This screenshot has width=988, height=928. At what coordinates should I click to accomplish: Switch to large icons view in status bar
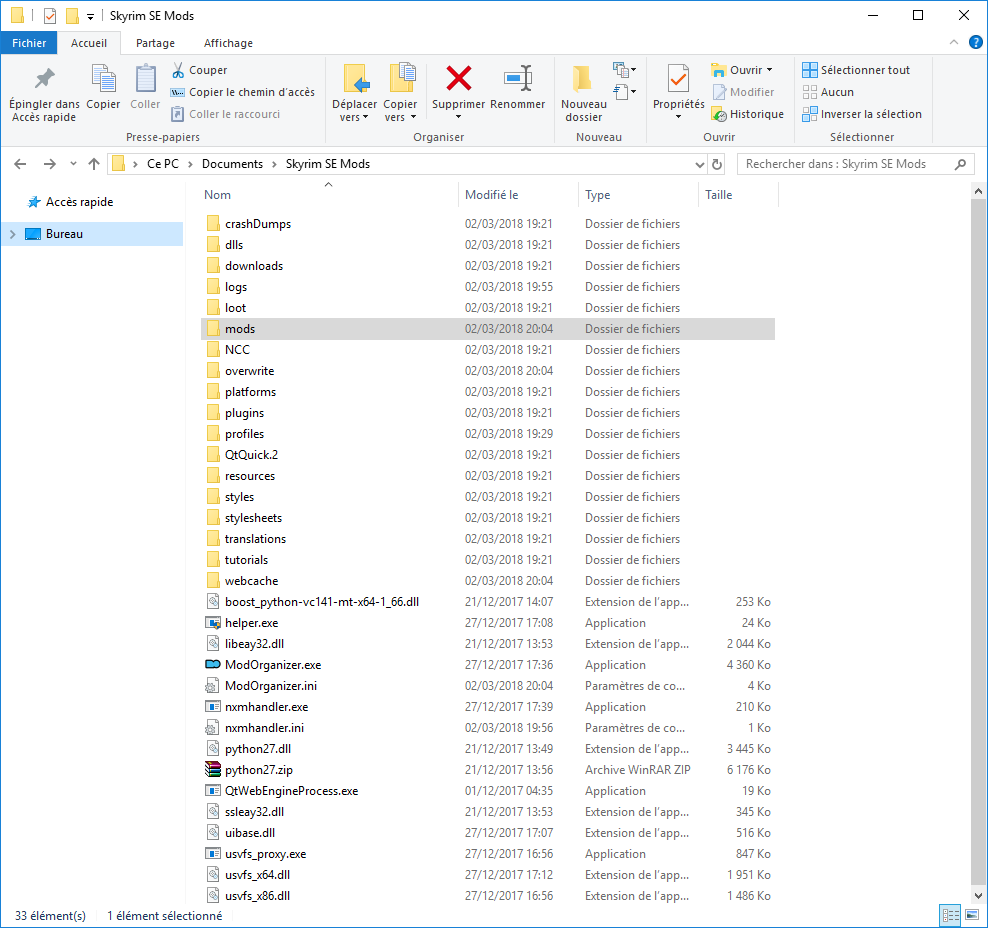pos(972,915)
